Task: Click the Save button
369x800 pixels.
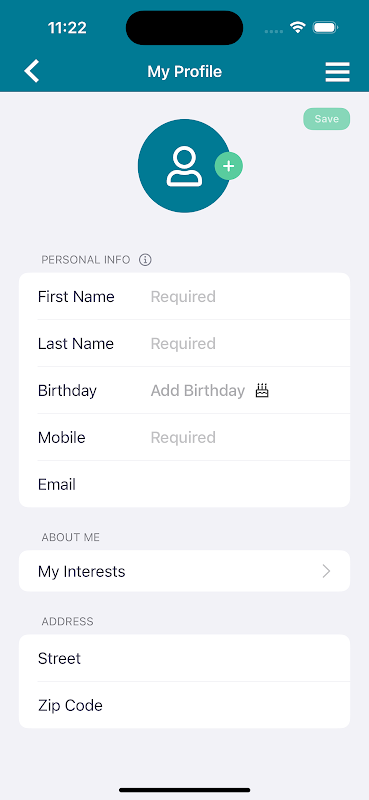Action: (327, 119)
